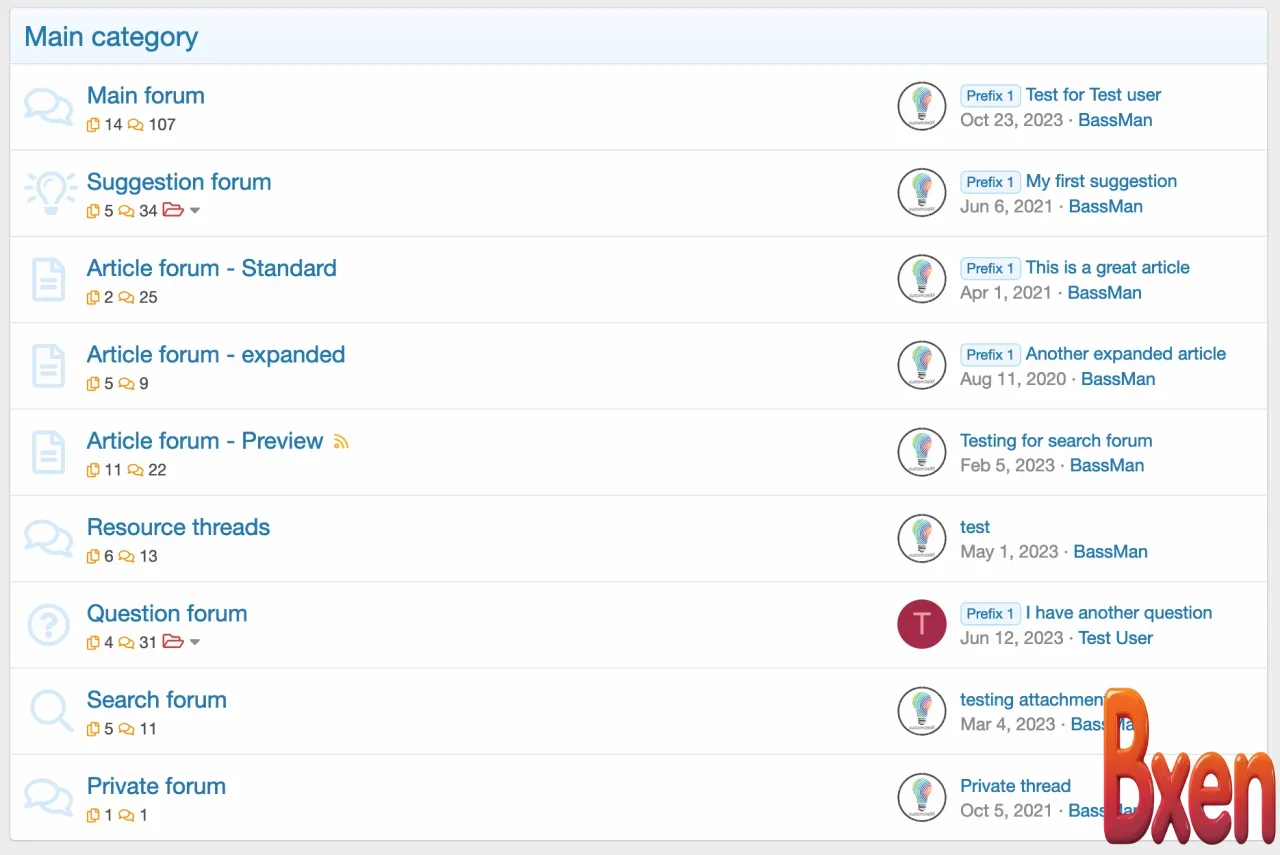Viewport: 1280px width, 855px height.
Task: Expand the sub-forums dropdown arrow under Suggestion forum
Action: (x=195, y=211)
